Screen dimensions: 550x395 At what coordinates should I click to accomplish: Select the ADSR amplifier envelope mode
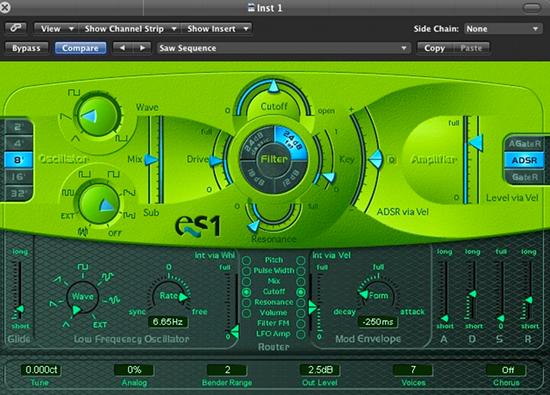524,160
